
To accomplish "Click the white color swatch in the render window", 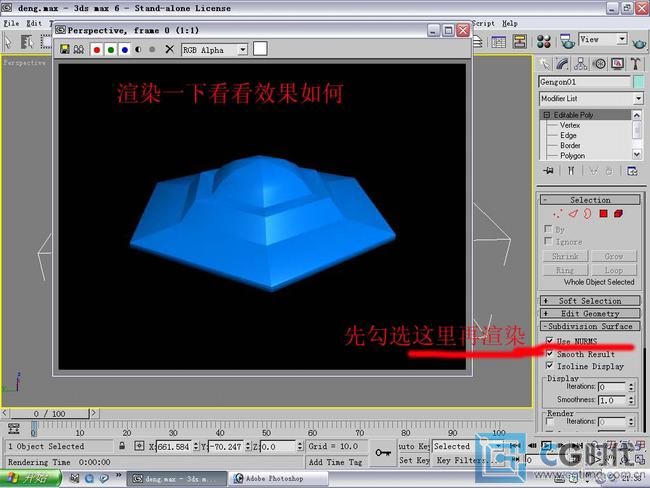I will [x=260, y=49].
